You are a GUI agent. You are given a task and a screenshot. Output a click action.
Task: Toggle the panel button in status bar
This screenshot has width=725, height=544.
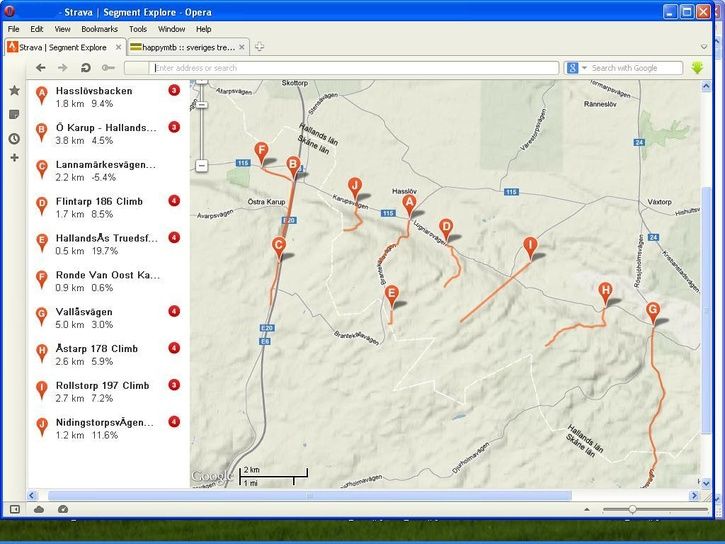pos(15,509)
